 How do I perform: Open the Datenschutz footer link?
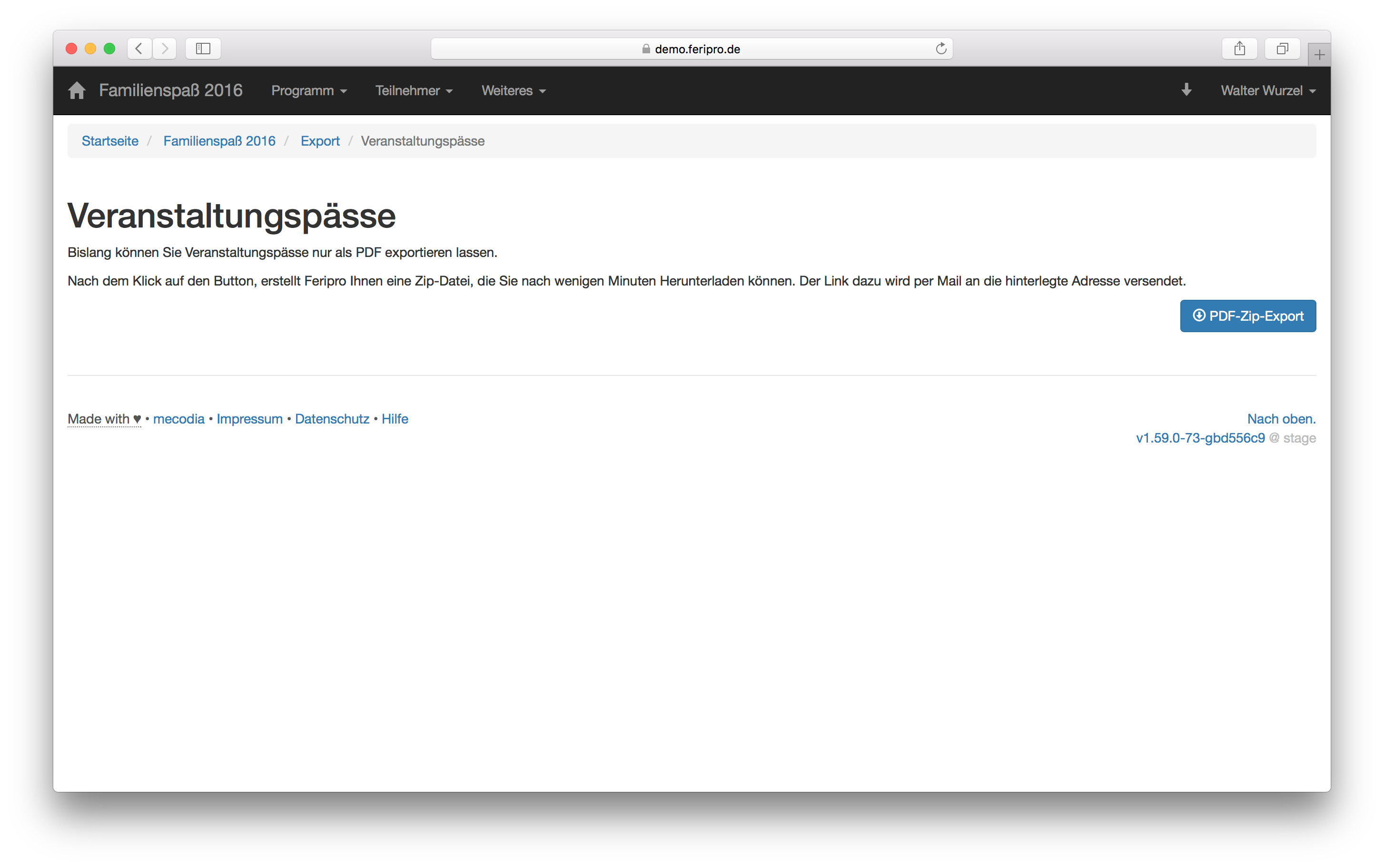[332, 419]
